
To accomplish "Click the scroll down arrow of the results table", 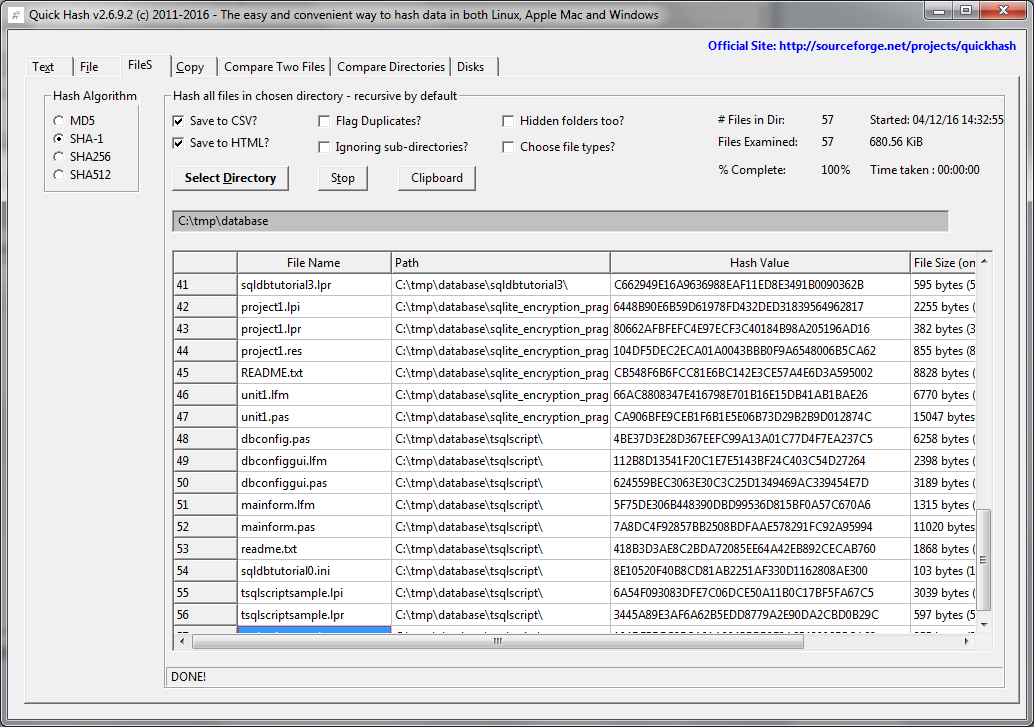I will point(984,624).
